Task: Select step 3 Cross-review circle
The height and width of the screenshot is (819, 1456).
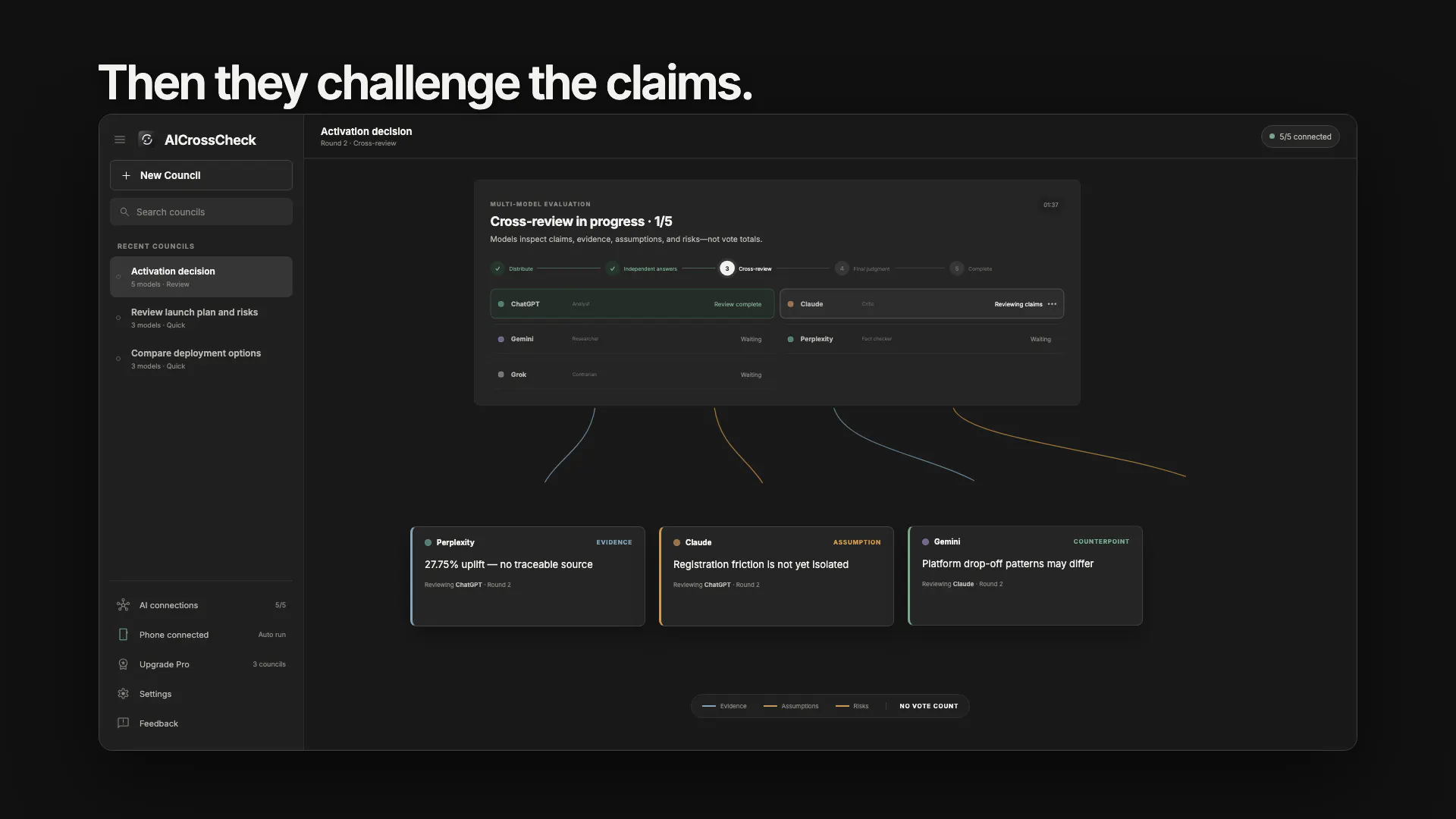Action: [x=727, y=268]
